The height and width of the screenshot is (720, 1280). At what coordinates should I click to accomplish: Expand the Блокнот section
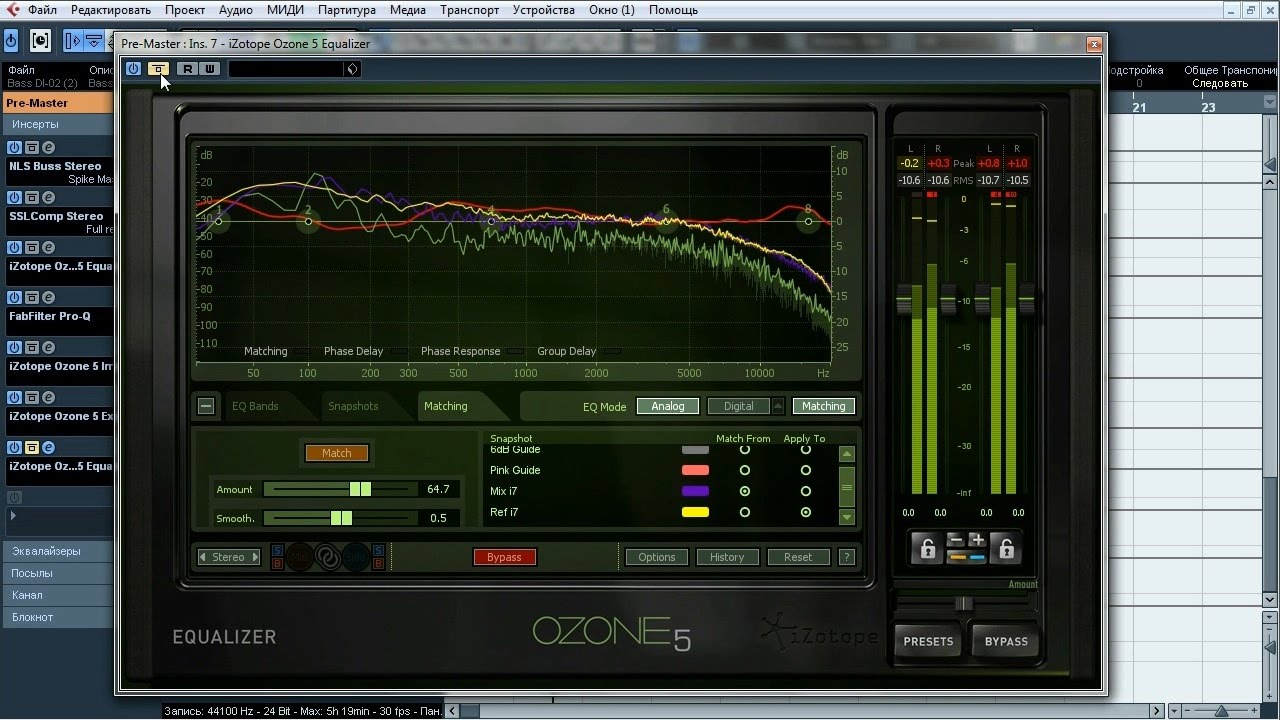click(58, 617)
